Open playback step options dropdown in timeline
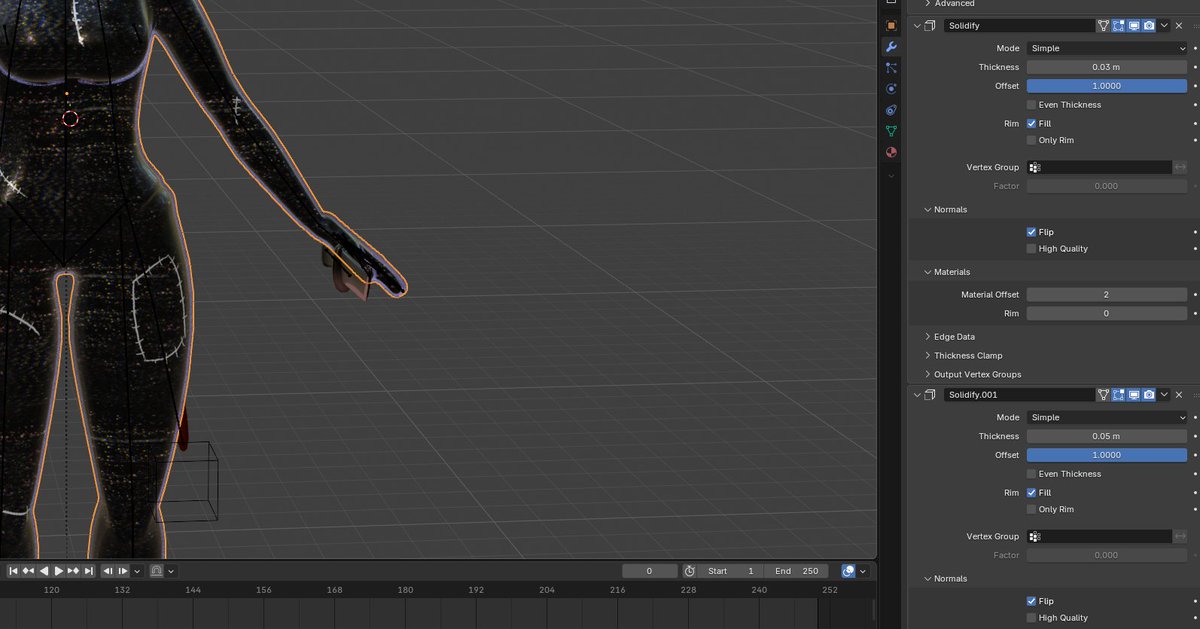1200x629 pixels. [137, 571]
